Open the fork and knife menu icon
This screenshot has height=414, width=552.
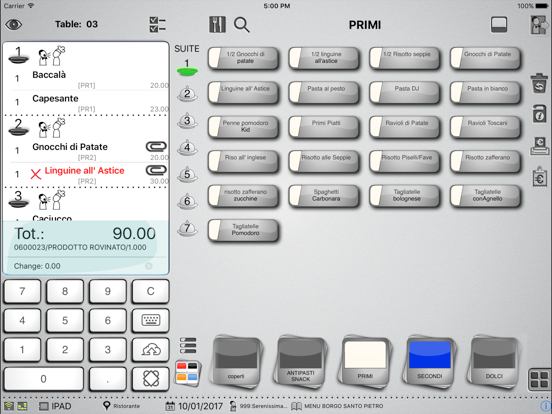click(x=217, y=25)
